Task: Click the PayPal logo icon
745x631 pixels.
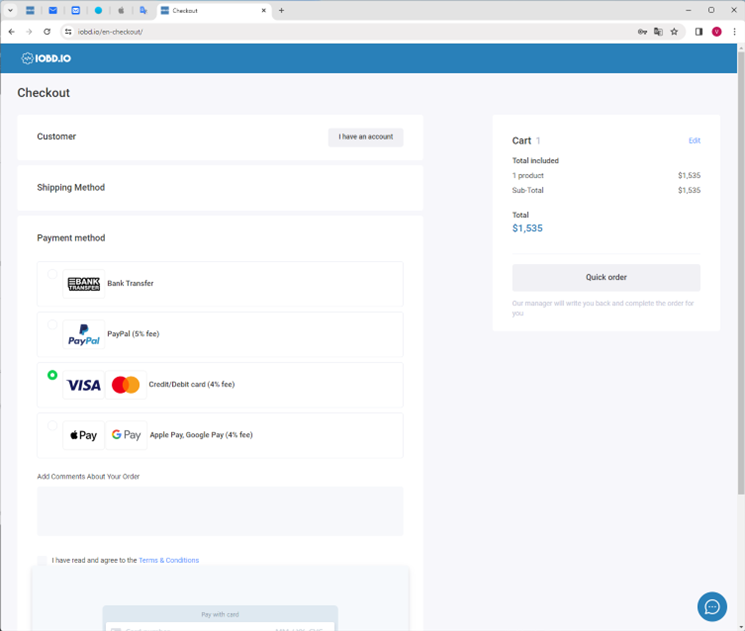Action: pos(84,335)
